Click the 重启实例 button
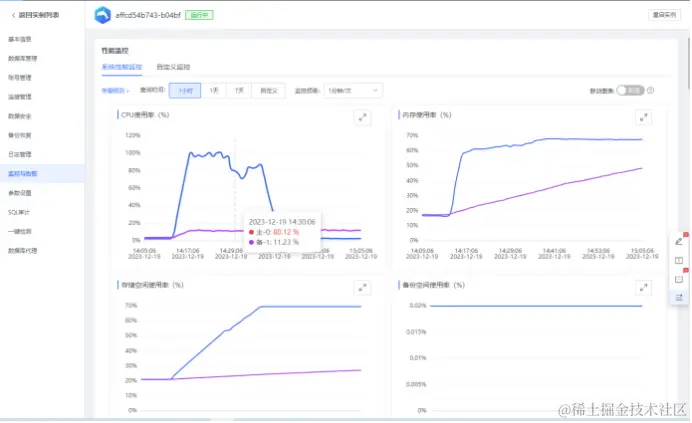 664,15
